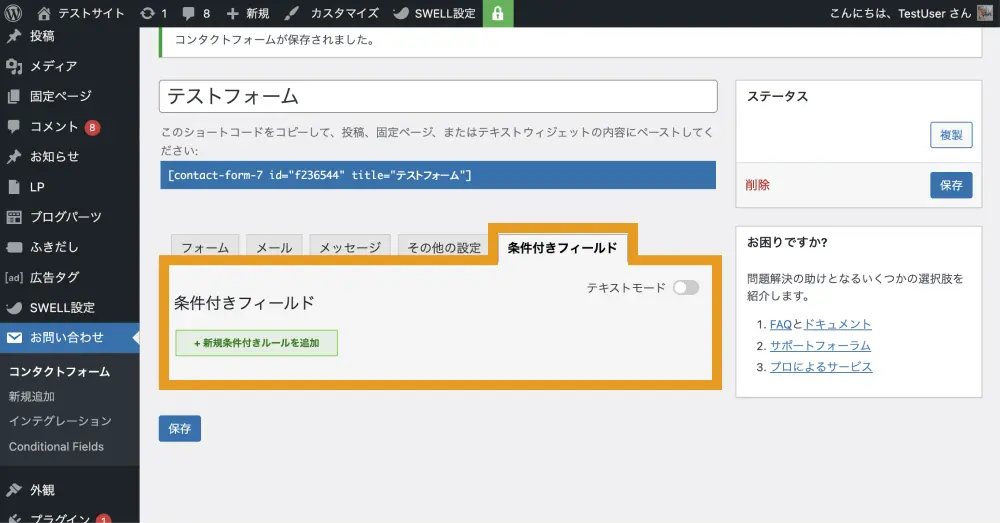1000x523 pixels.
Task: Toggle the テキストモード switch
Action: [685, 288]
